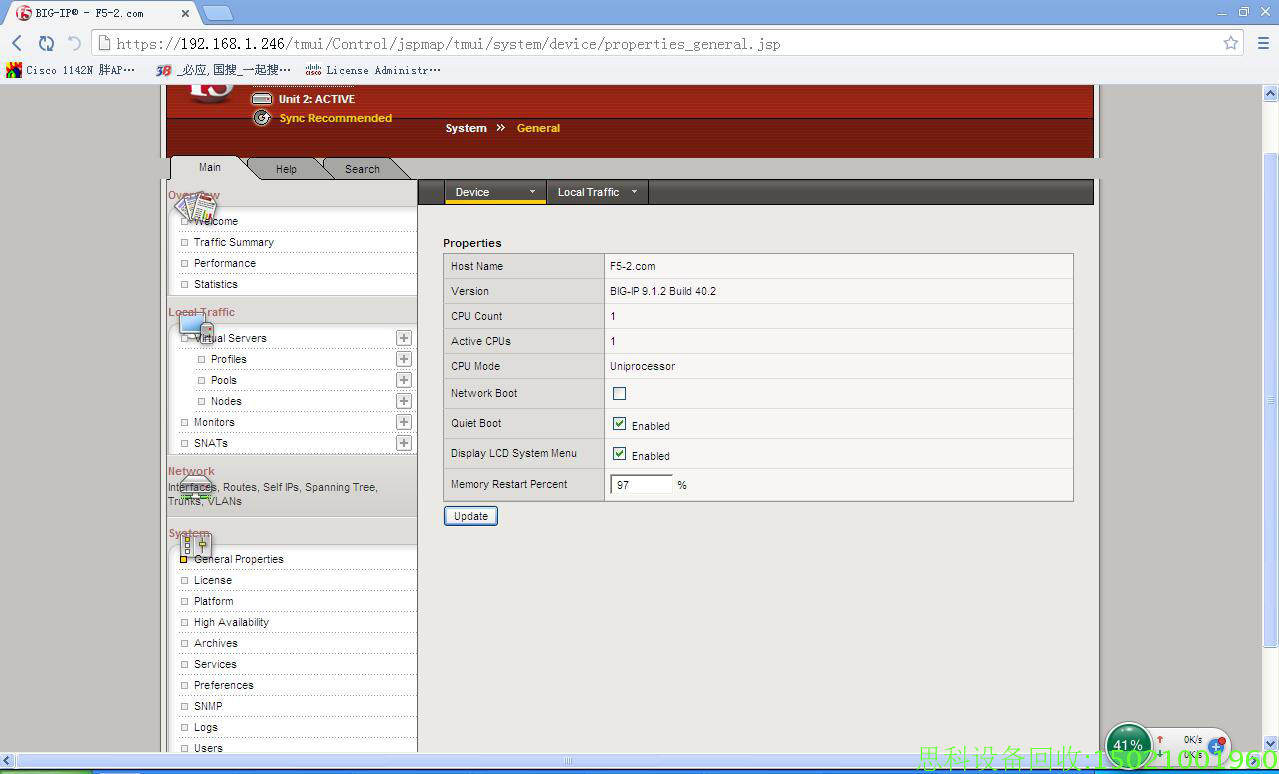Switch to the Main tab
The width and height of the screenshot is (1279, 774).
point(209,168)
